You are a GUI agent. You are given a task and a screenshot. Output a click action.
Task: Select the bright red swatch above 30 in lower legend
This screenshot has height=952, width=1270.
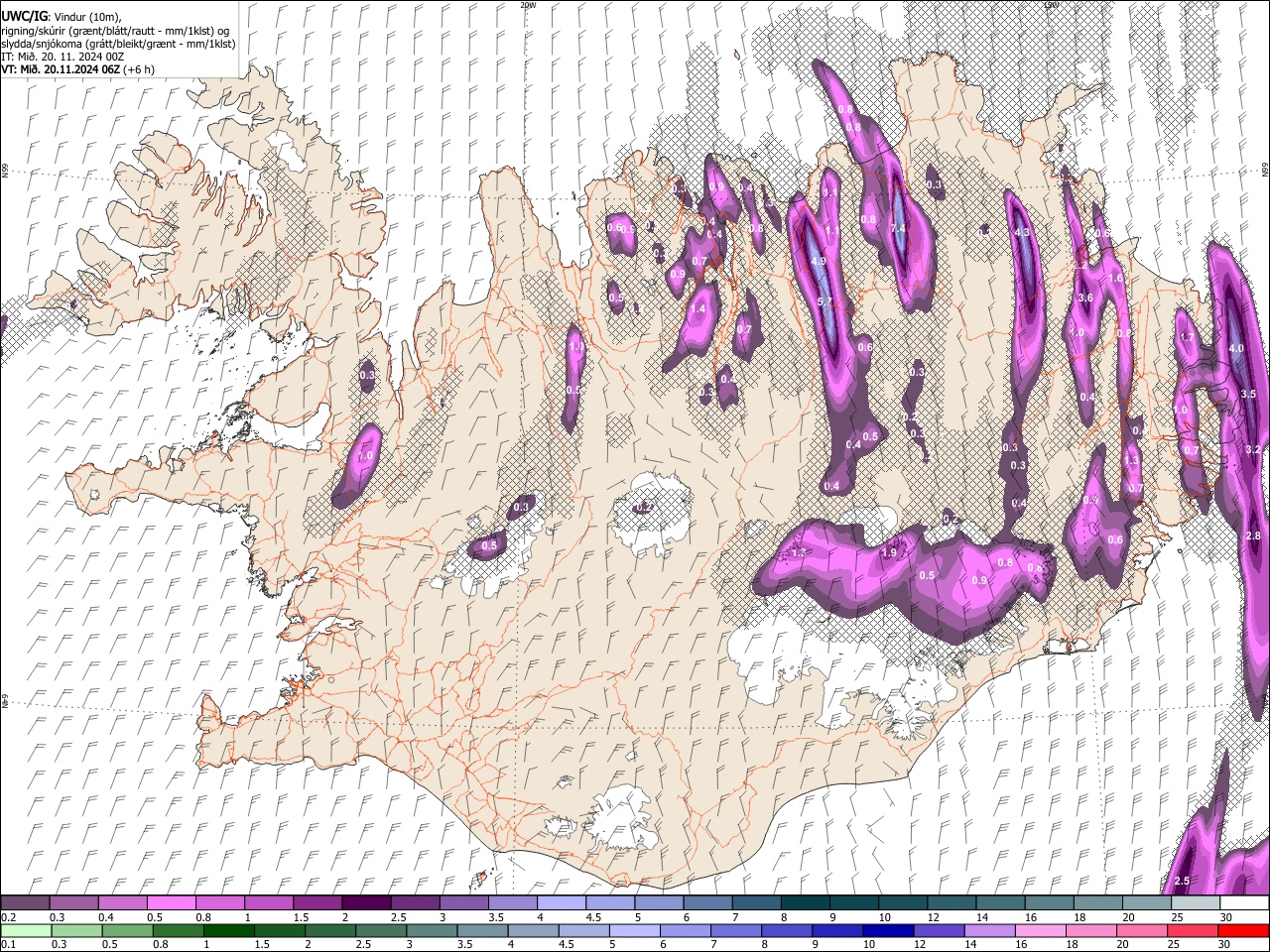[x=1244, y=931]
